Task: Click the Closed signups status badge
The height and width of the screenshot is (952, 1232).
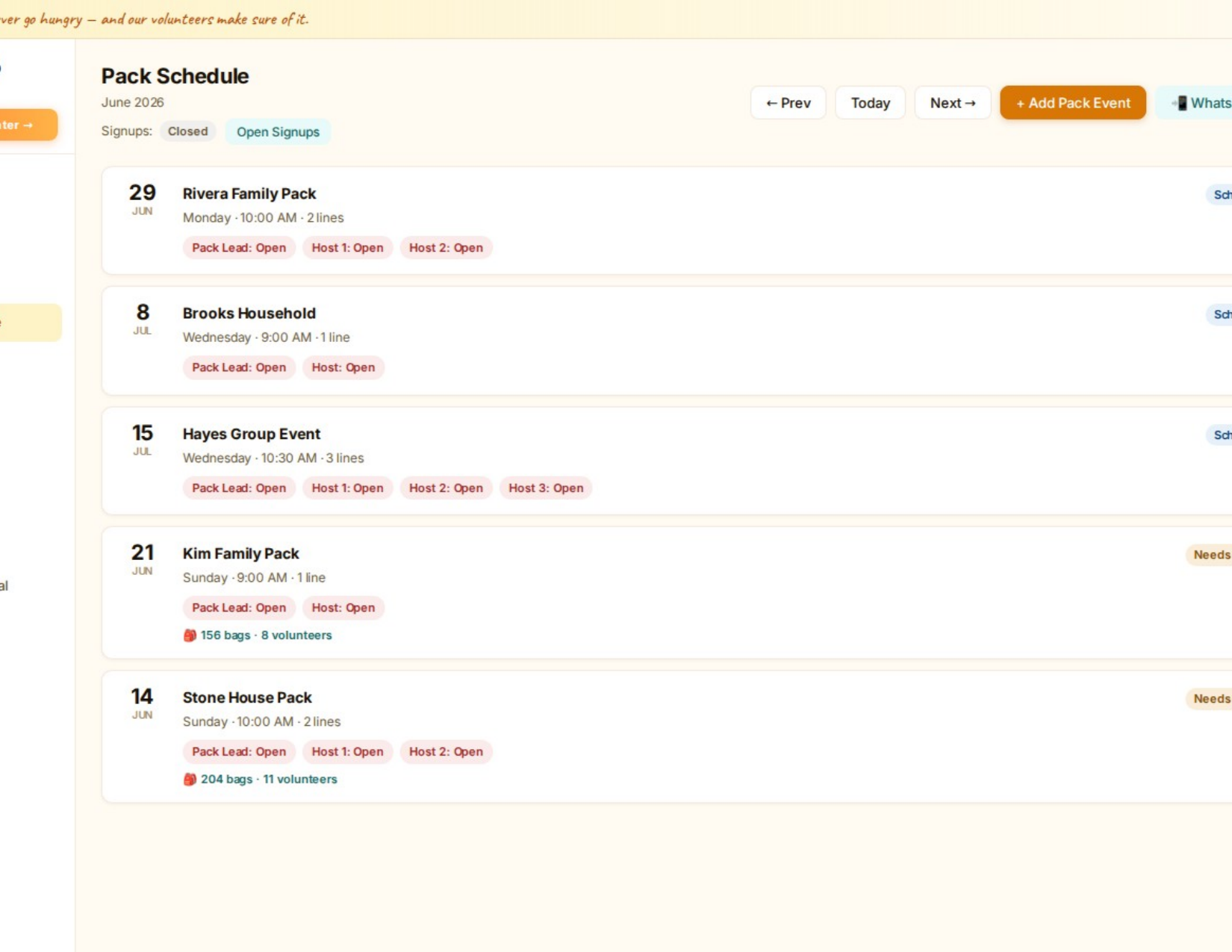Action: tap(187, 131)
